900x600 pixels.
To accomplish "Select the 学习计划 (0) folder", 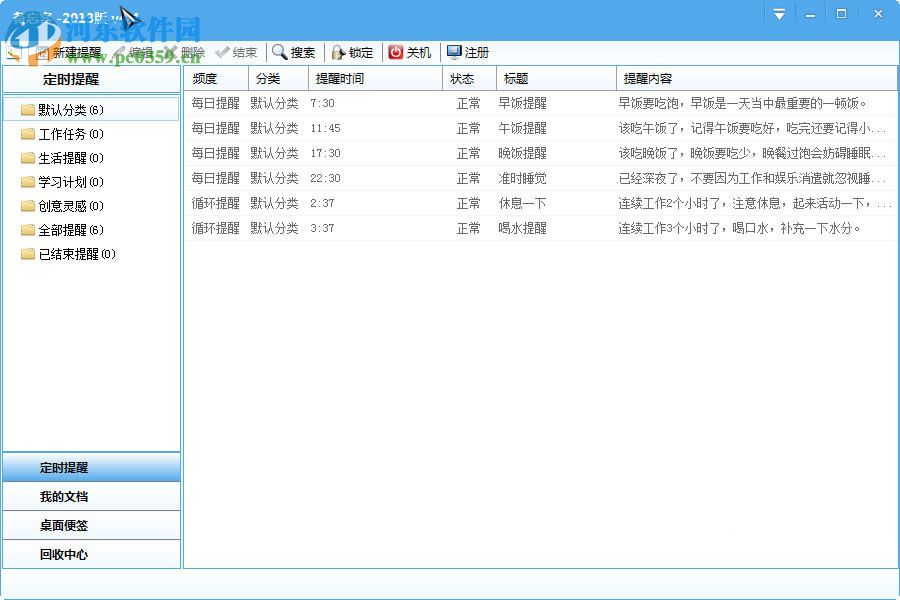I will (62, 182).
